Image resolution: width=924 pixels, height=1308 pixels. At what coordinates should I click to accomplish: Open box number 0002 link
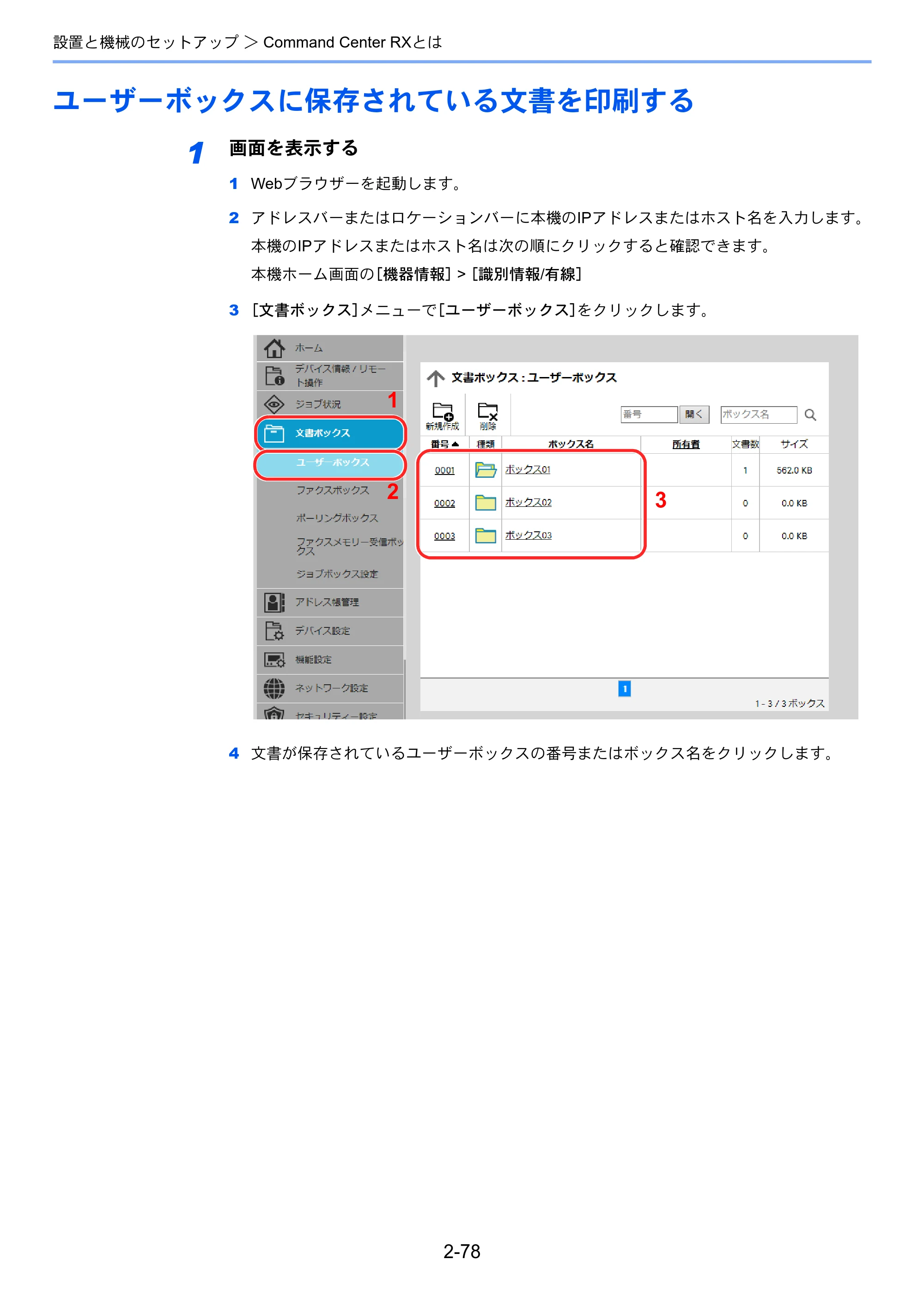pyautogui.click(x=445, y=504)
